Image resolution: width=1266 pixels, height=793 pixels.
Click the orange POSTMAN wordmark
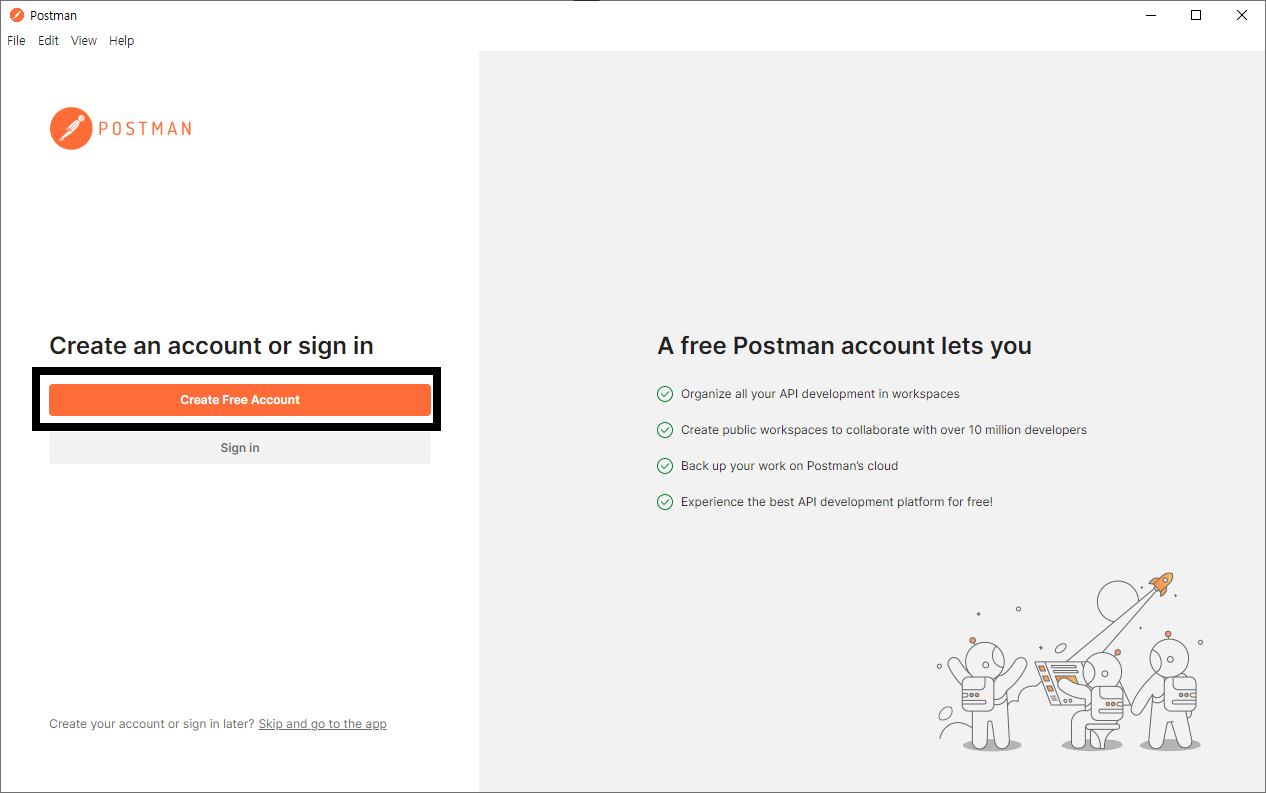pos(143,128)
